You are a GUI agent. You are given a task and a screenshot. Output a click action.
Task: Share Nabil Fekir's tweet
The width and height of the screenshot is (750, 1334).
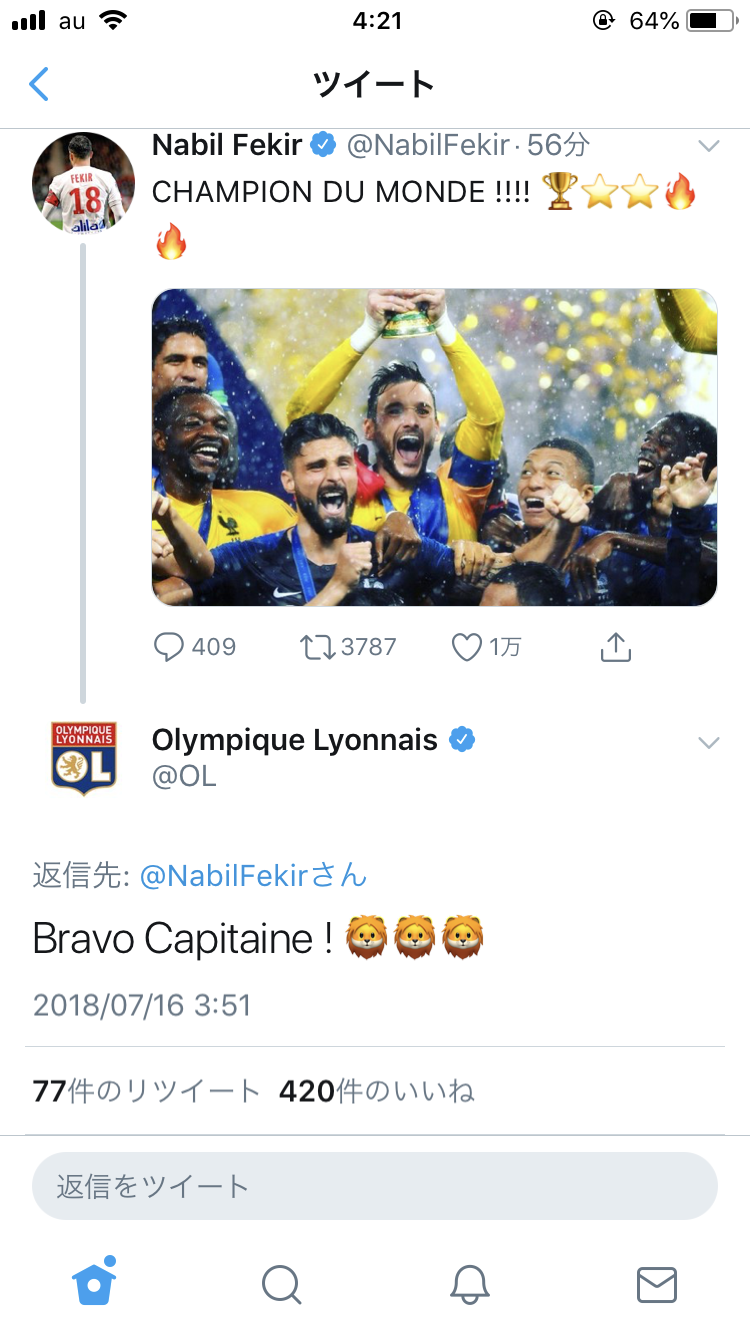click(615, 647)
